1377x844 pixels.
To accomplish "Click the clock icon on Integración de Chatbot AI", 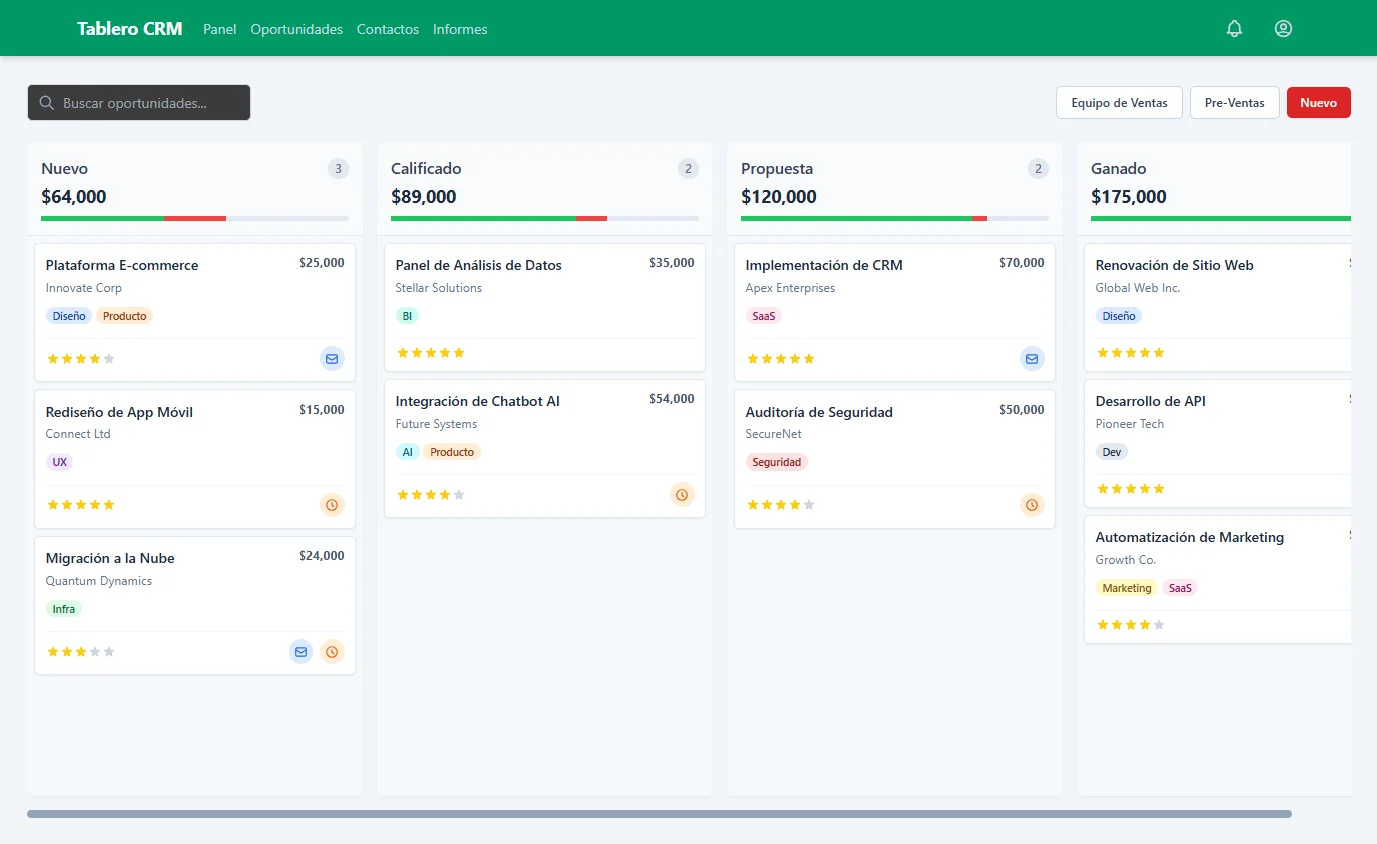I will point(681,494).
